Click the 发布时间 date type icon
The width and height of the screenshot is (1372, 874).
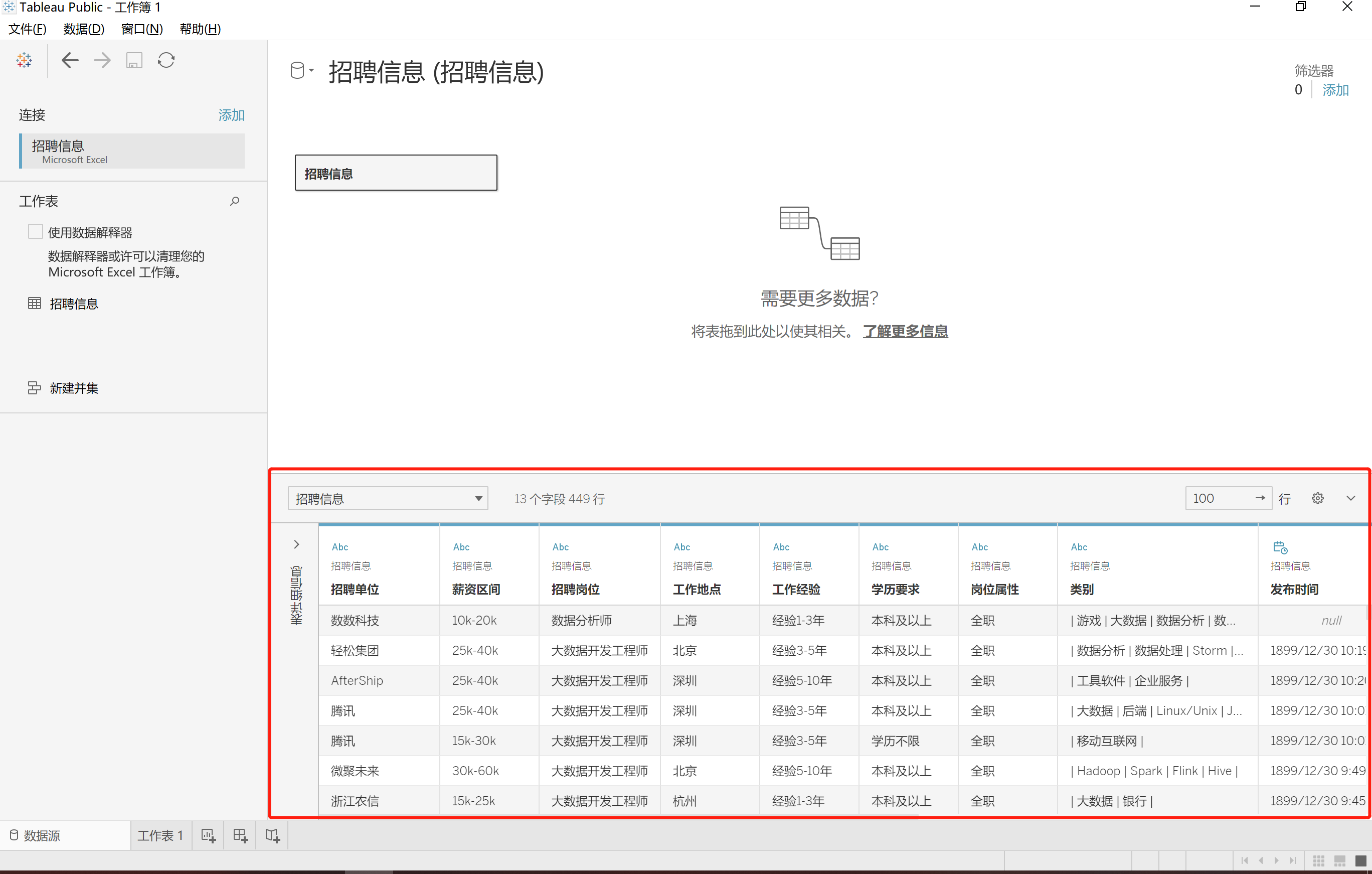pyautogui.click(x=1280, y=547)
